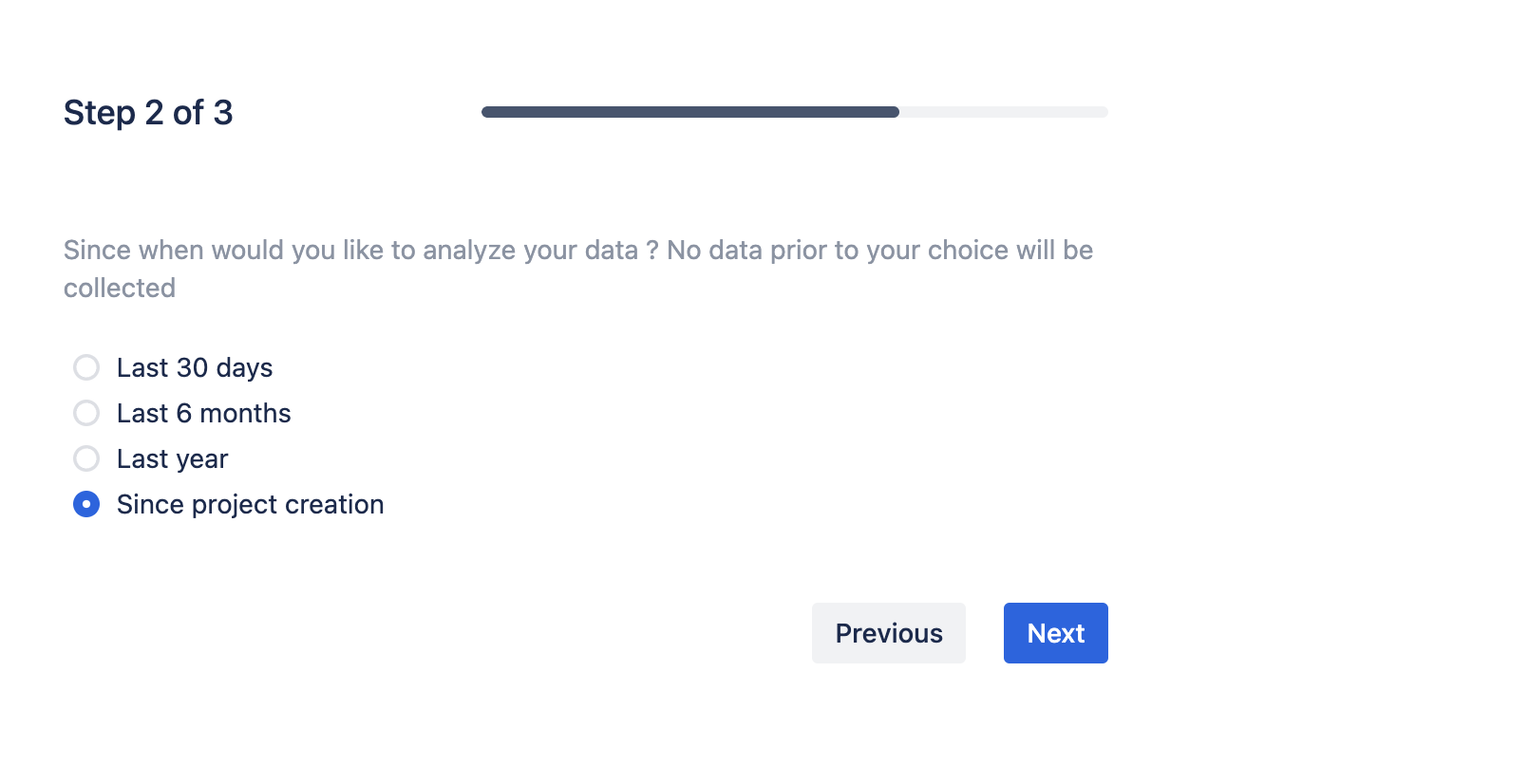Click the number "3" in the step heading
The width and height of the screenshot is (1529, 784).
(x=223, y=113)
